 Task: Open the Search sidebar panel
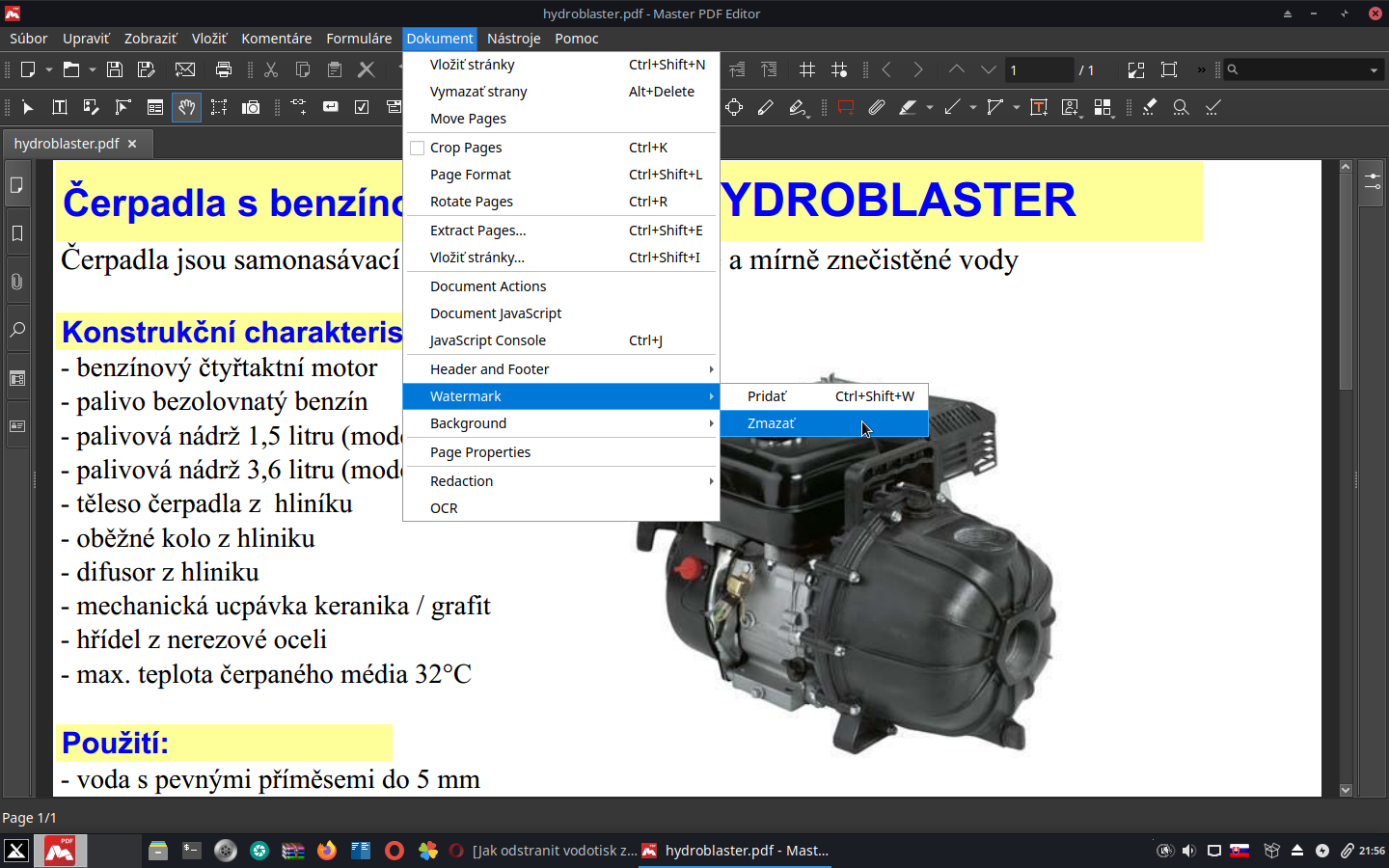(x=17, y=330)
